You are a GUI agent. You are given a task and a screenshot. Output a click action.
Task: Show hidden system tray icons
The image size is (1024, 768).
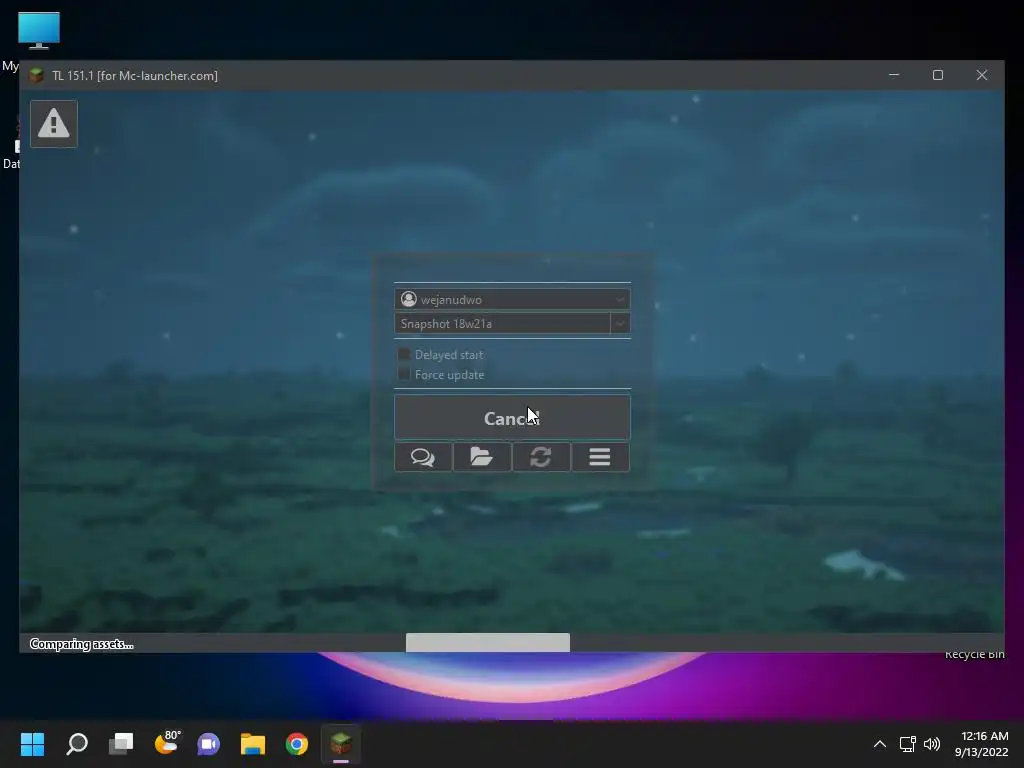(x=880, y=744)
